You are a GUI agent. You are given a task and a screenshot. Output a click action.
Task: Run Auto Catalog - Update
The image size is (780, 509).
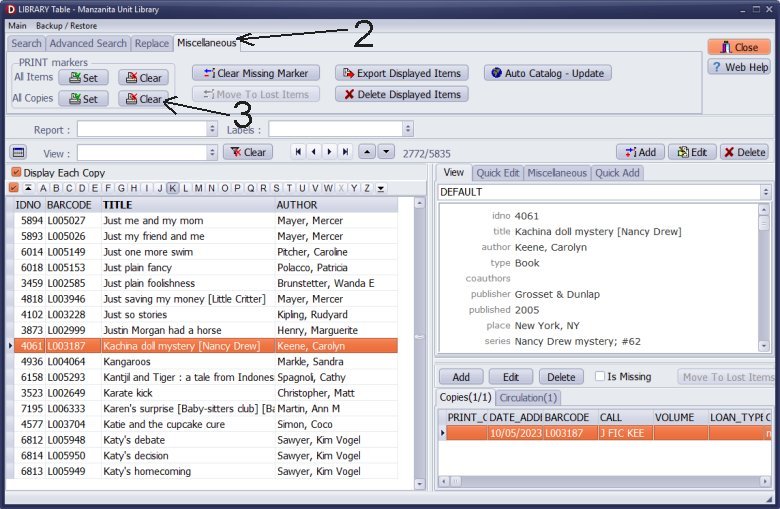(547, 73)
